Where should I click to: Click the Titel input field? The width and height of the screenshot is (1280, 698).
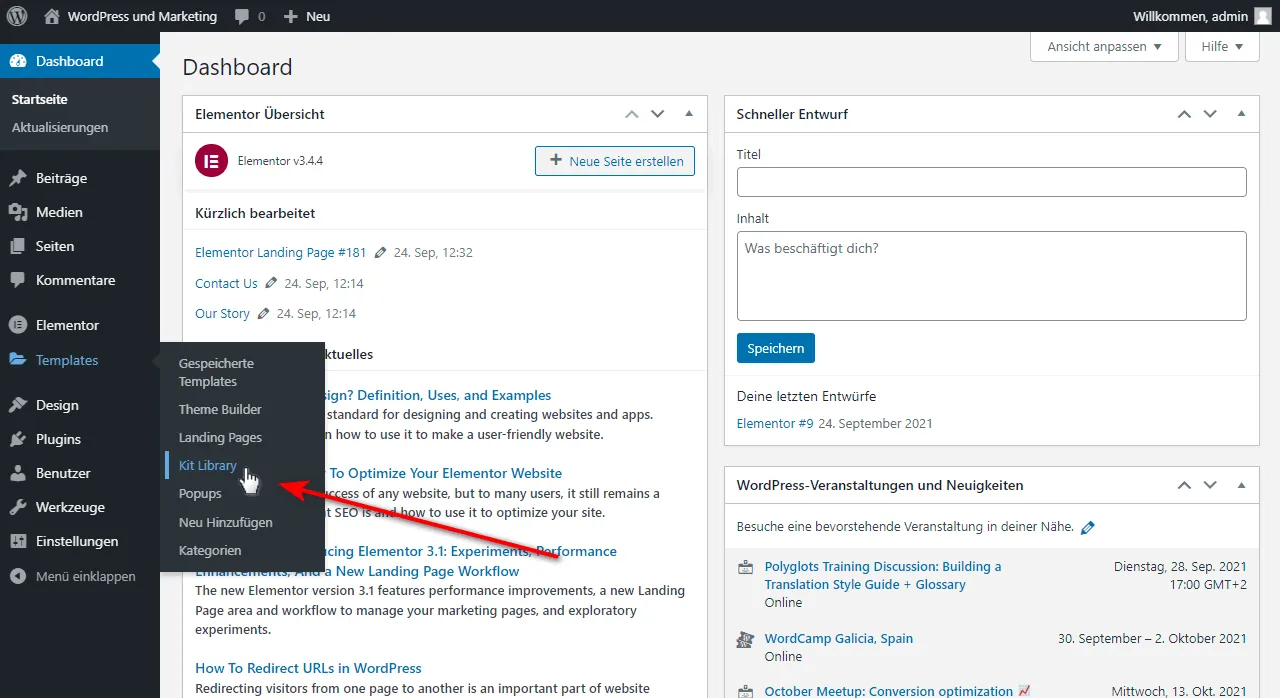click(x=992, y=182)
